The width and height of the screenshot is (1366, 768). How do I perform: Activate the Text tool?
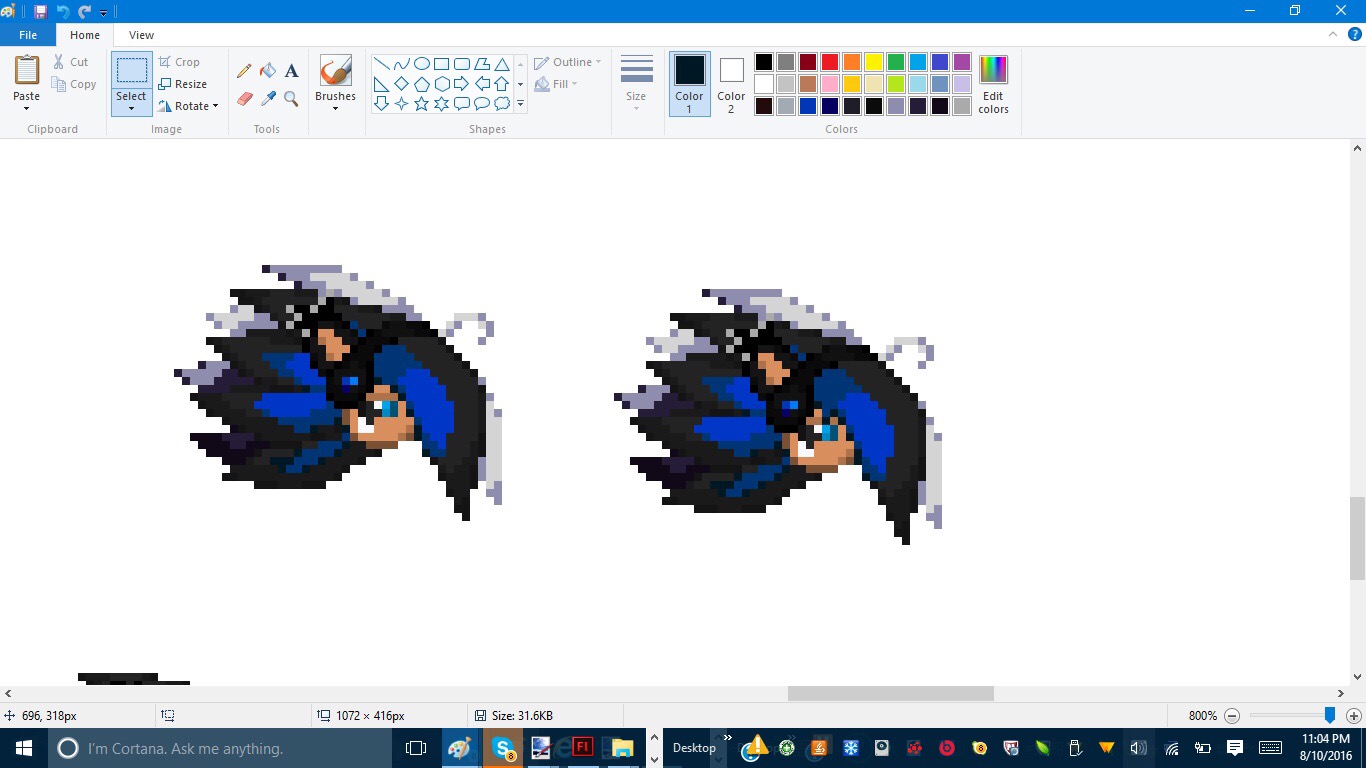coord(291,71)
